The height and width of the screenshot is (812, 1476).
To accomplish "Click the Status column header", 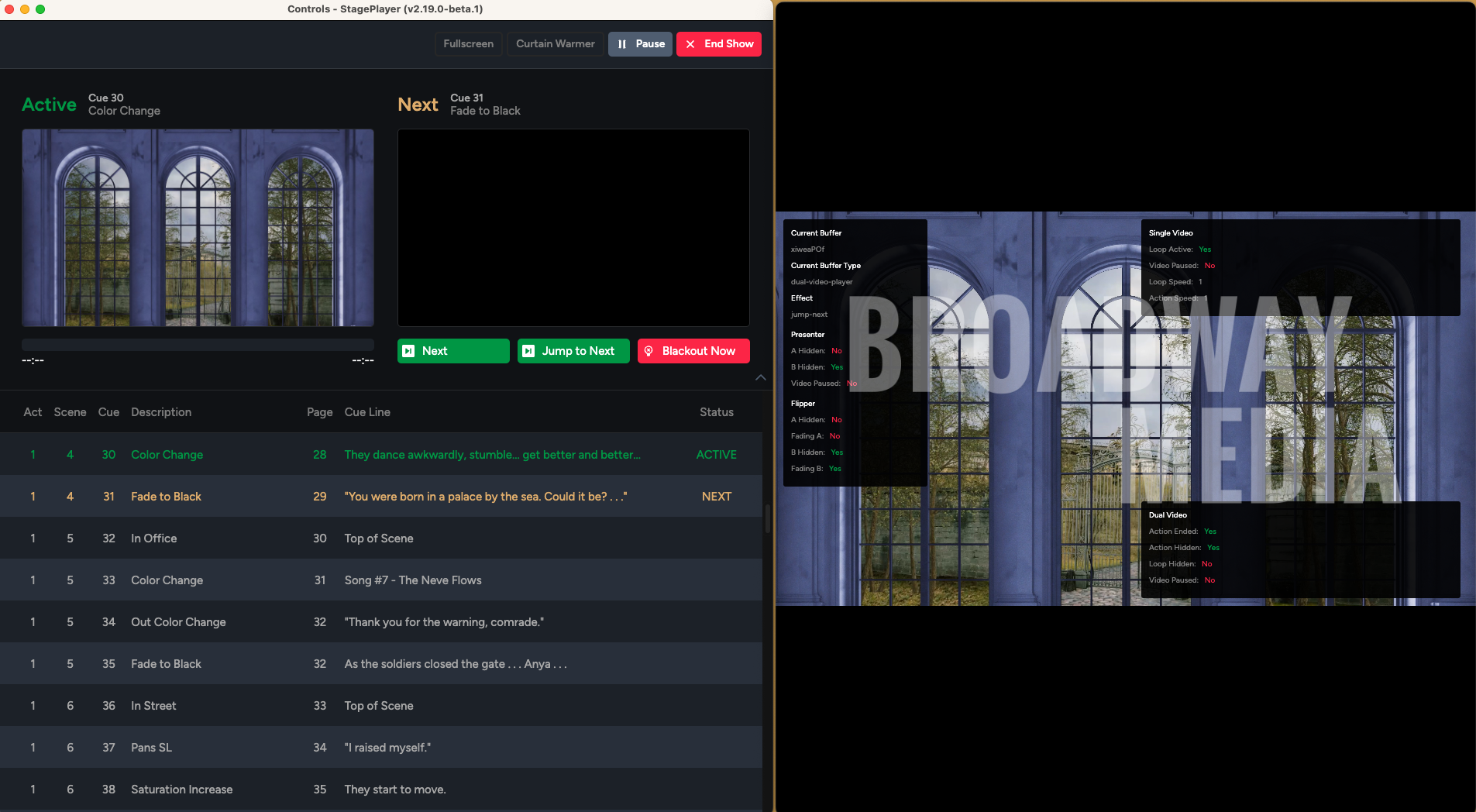I will pos(716,412).
